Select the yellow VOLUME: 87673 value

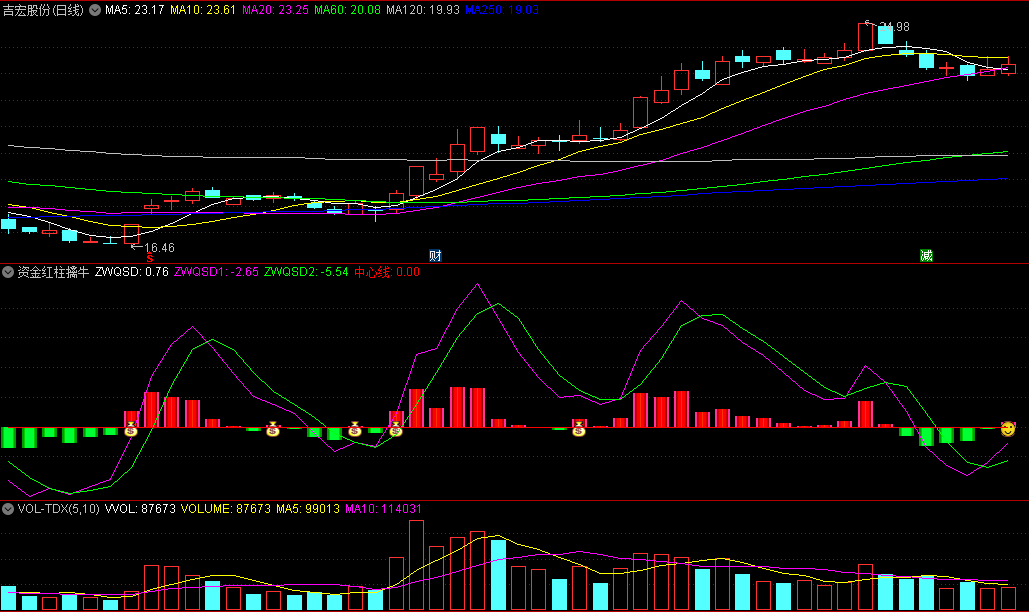pyautogui.click(x=226, y=509)
